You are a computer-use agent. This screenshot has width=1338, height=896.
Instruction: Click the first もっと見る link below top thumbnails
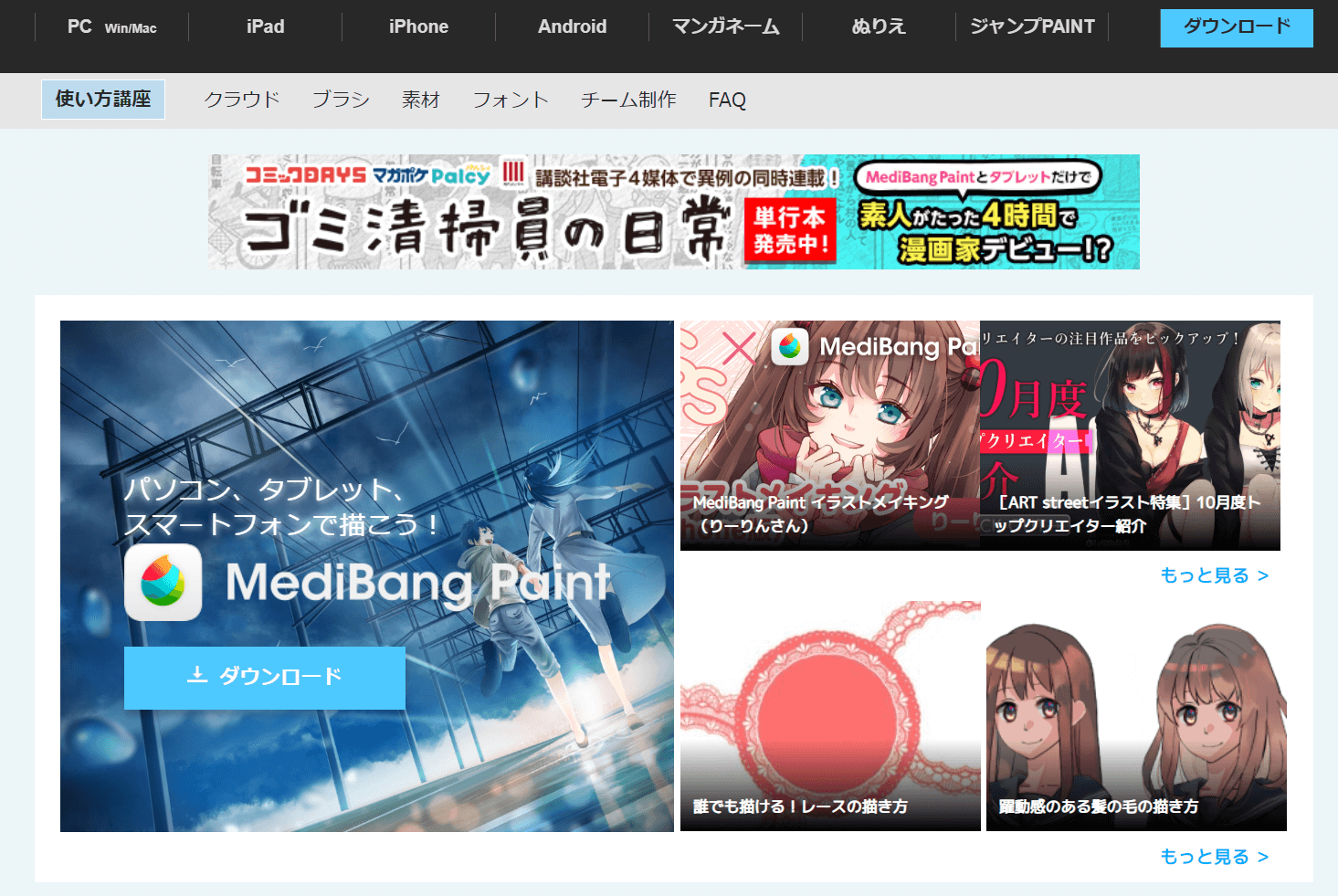[1214, 575]
